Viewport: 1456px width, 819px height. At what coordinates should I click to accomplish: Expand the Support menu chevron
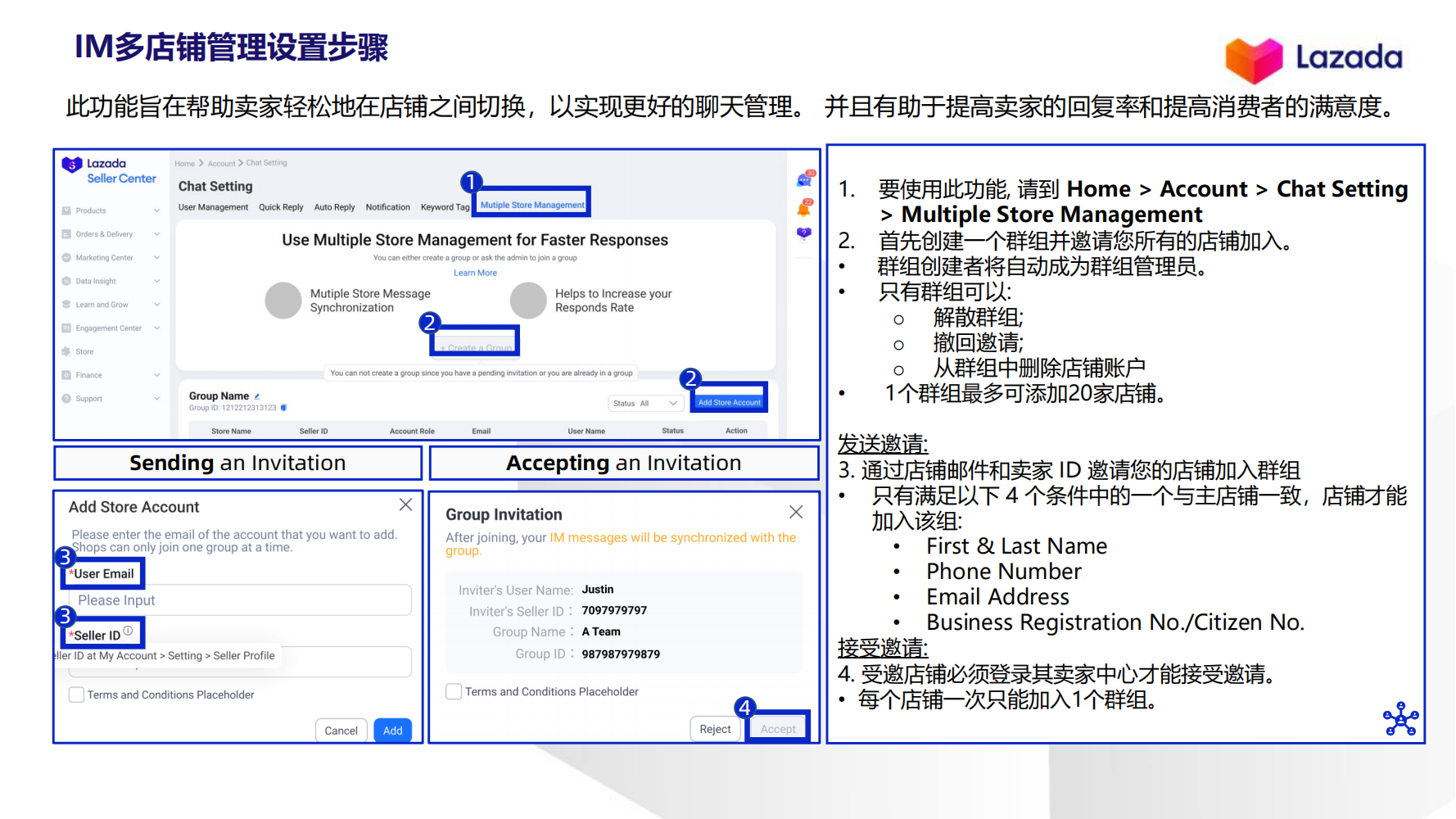point(156,399)
